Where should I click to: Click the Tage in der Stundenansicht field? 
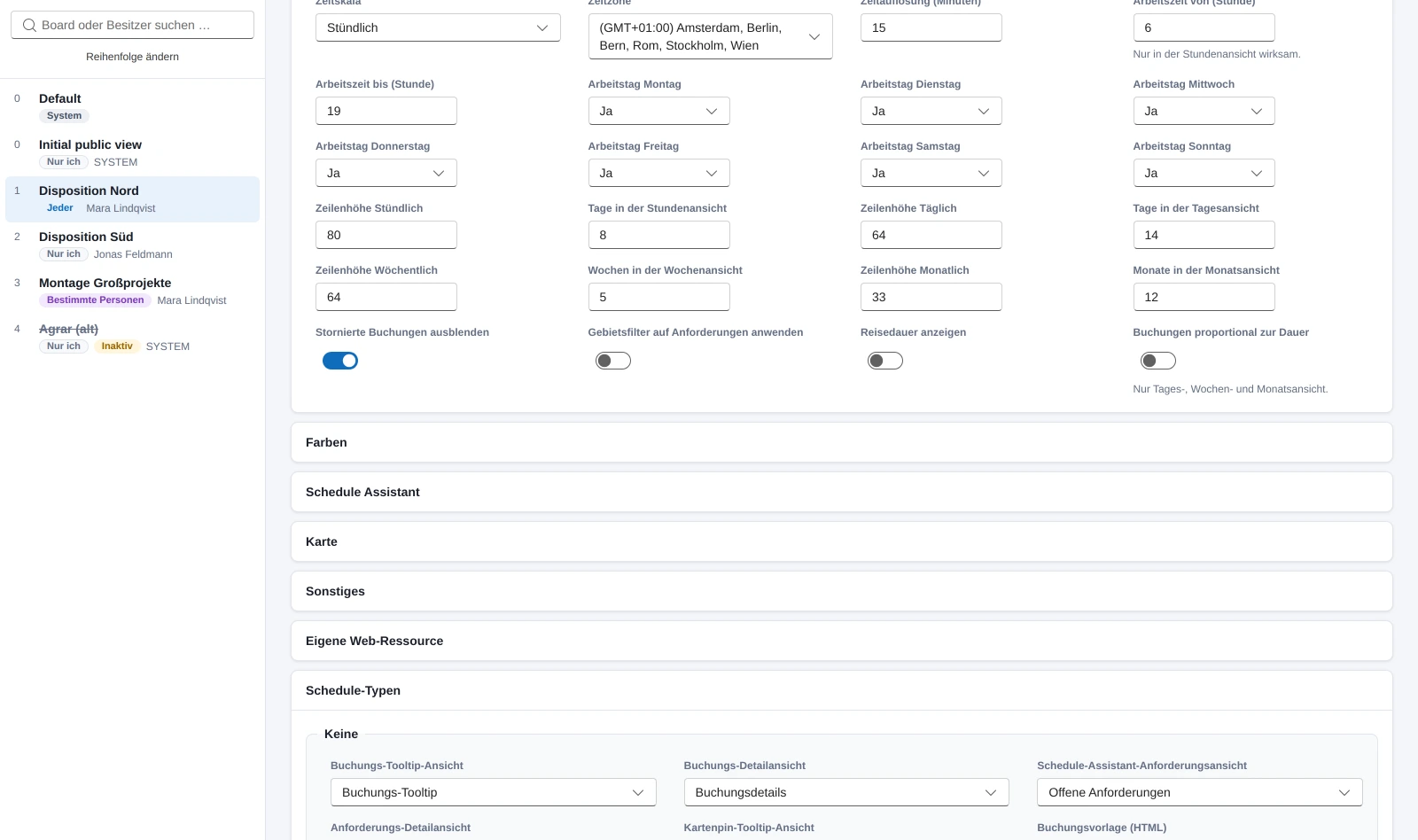[658, 235]
